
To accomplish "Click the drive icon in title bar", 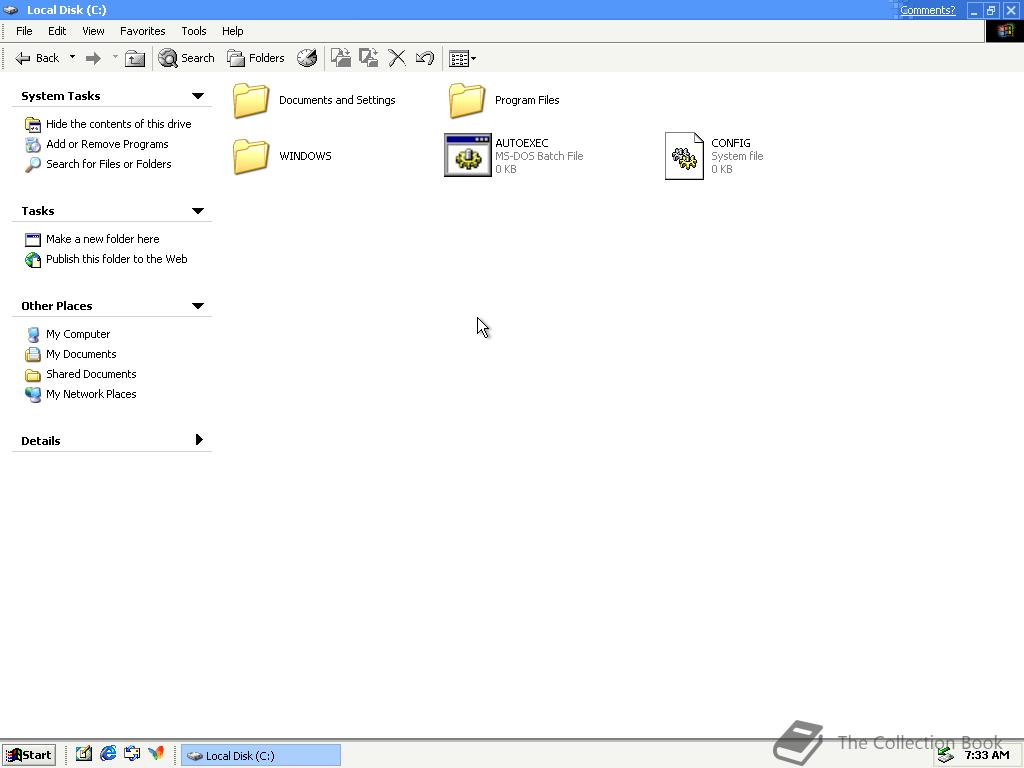I will click(x=11, y=10).
